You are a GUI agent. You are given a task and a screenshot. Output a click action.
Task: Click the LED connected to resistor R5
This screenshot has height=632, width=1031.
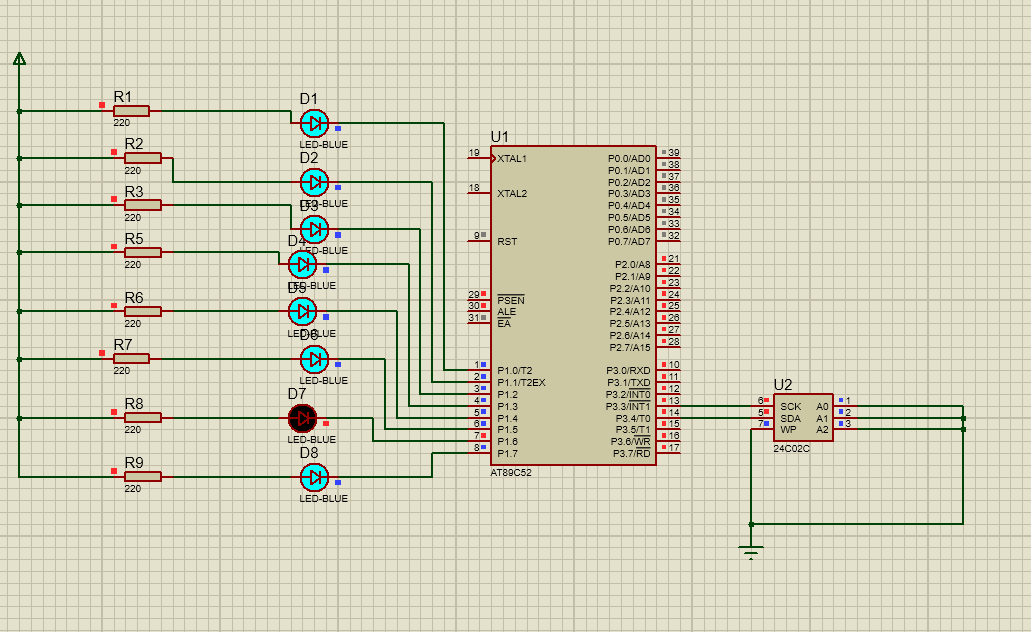(x=302, y=264)
